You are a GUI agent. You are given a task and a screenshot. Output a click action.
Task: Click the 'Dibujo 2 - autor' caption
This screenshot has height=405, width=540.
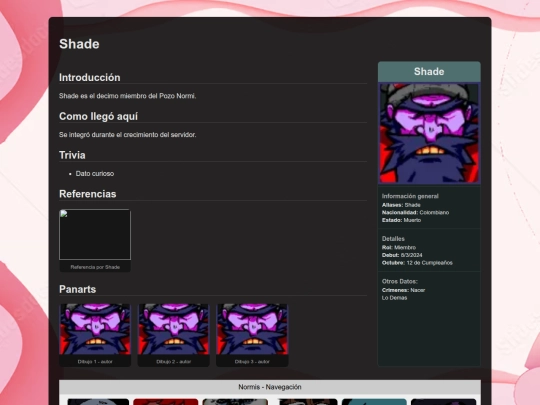(174, 362)
